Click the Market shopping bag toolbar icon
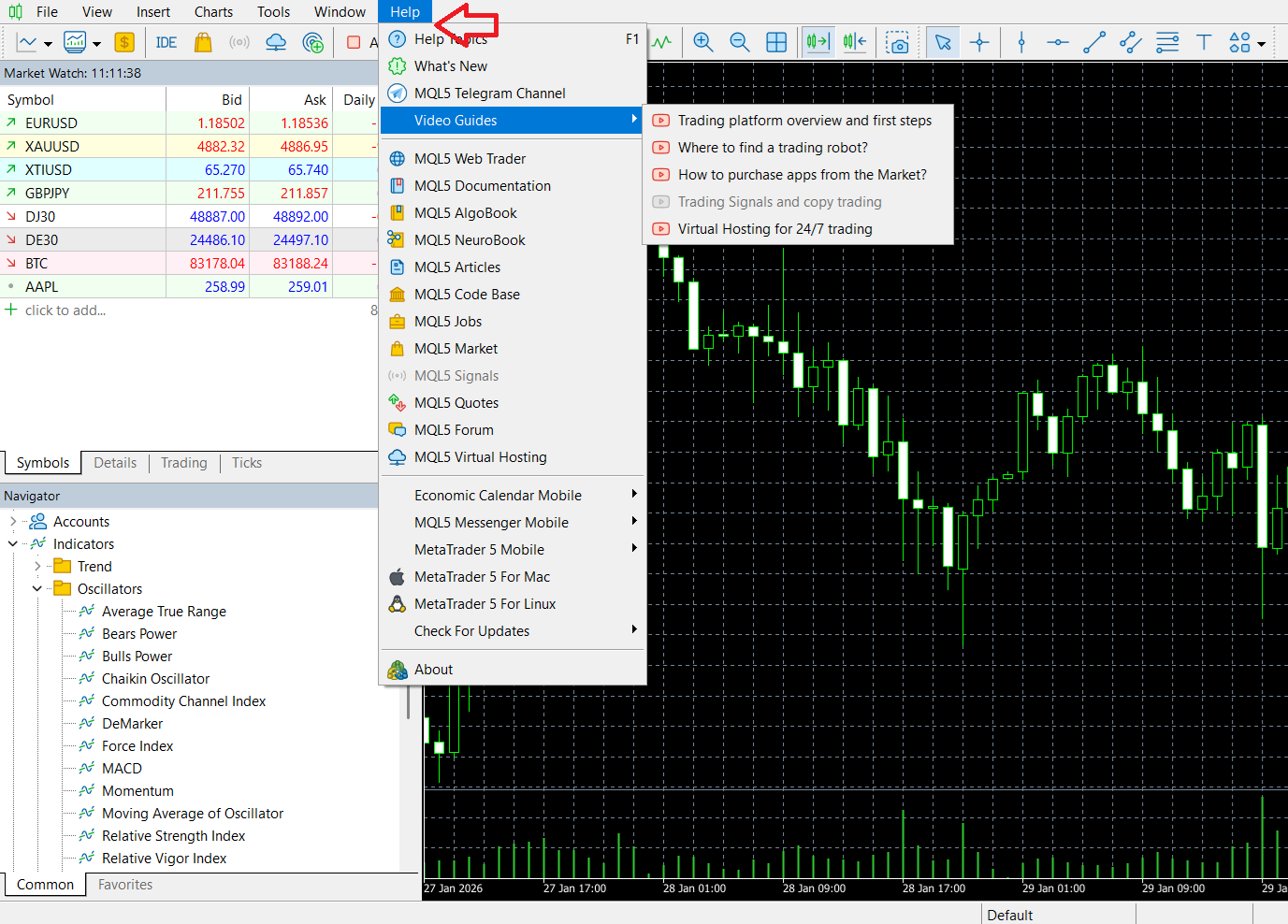The image size is (1288, 924). click(203, 42)
